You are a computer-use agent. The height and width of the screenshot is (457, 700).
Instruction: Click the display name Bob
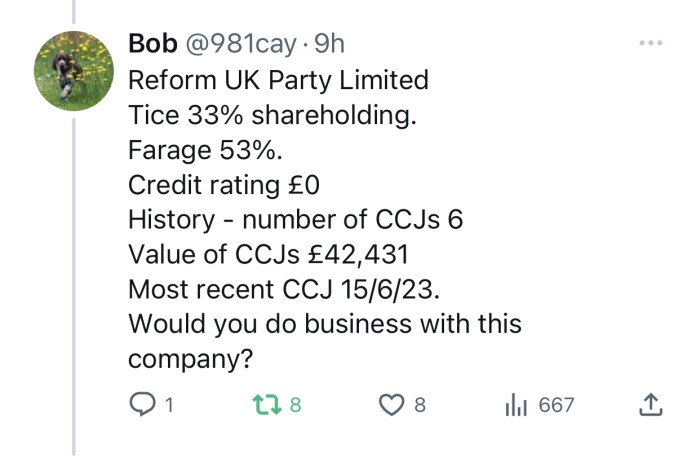pos(153,44)
